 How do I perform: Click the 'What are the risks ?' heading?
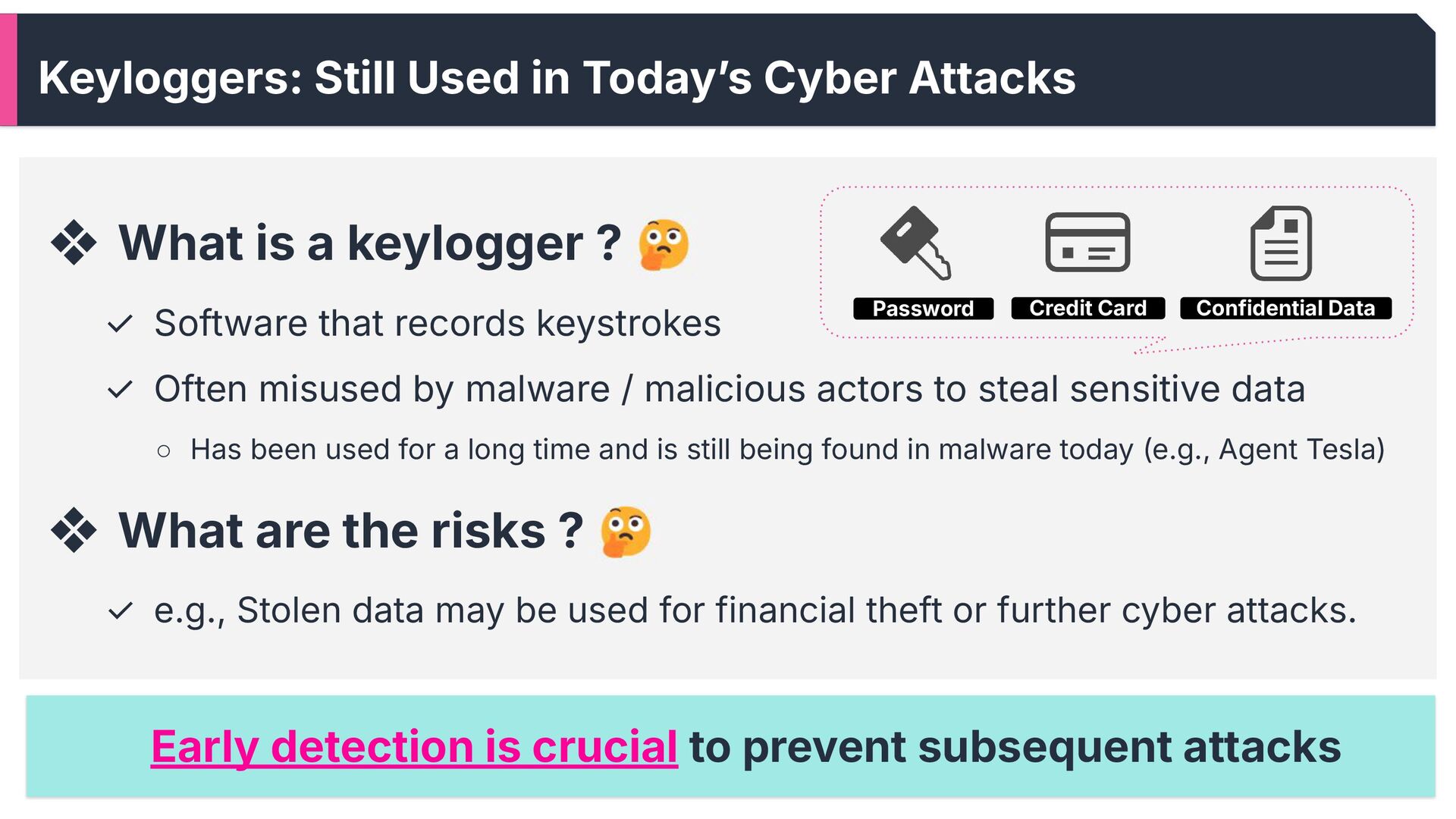click(351, 531)
